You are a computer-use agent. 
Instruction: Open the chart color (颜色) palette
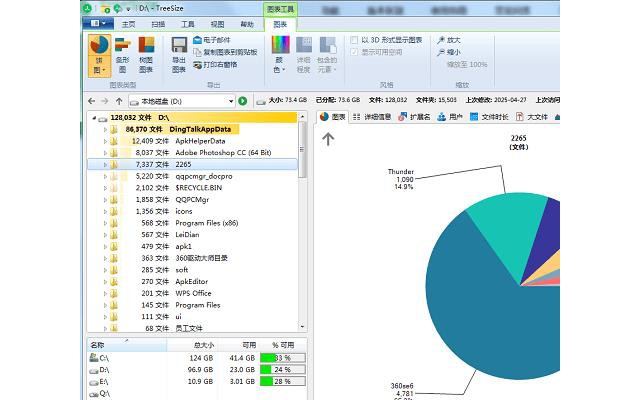click(280, 55)
